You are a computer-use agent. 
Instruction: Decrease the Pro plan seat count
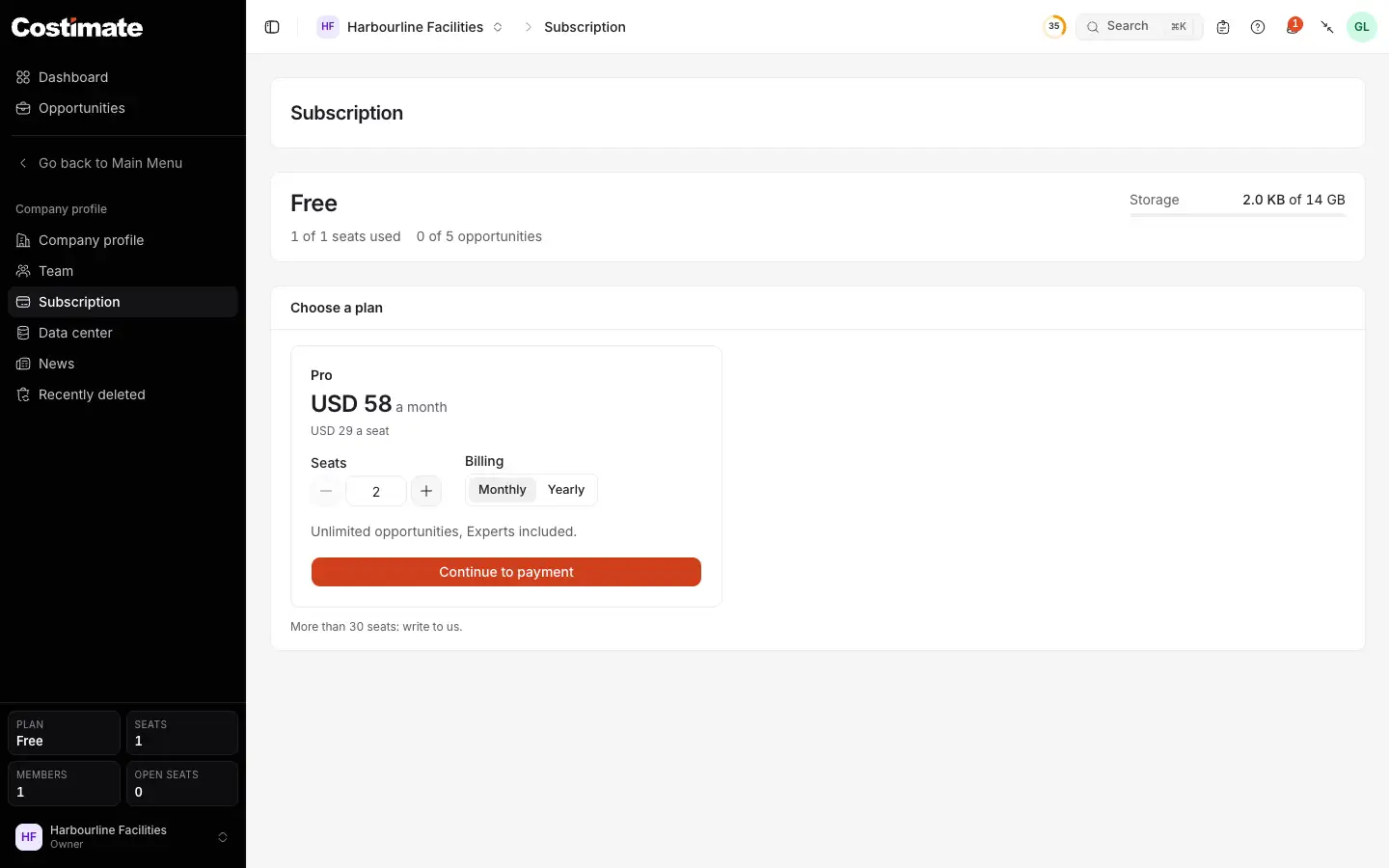pyautogui.click(x=326, y=491)
